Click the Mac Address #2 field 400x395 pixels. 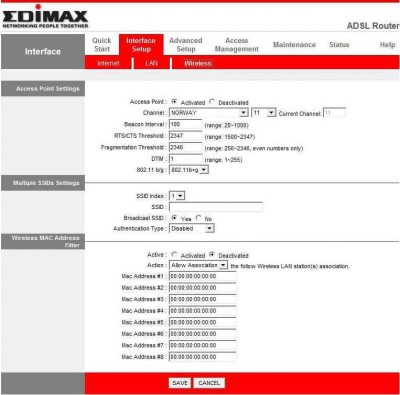[x=203, y=288]
